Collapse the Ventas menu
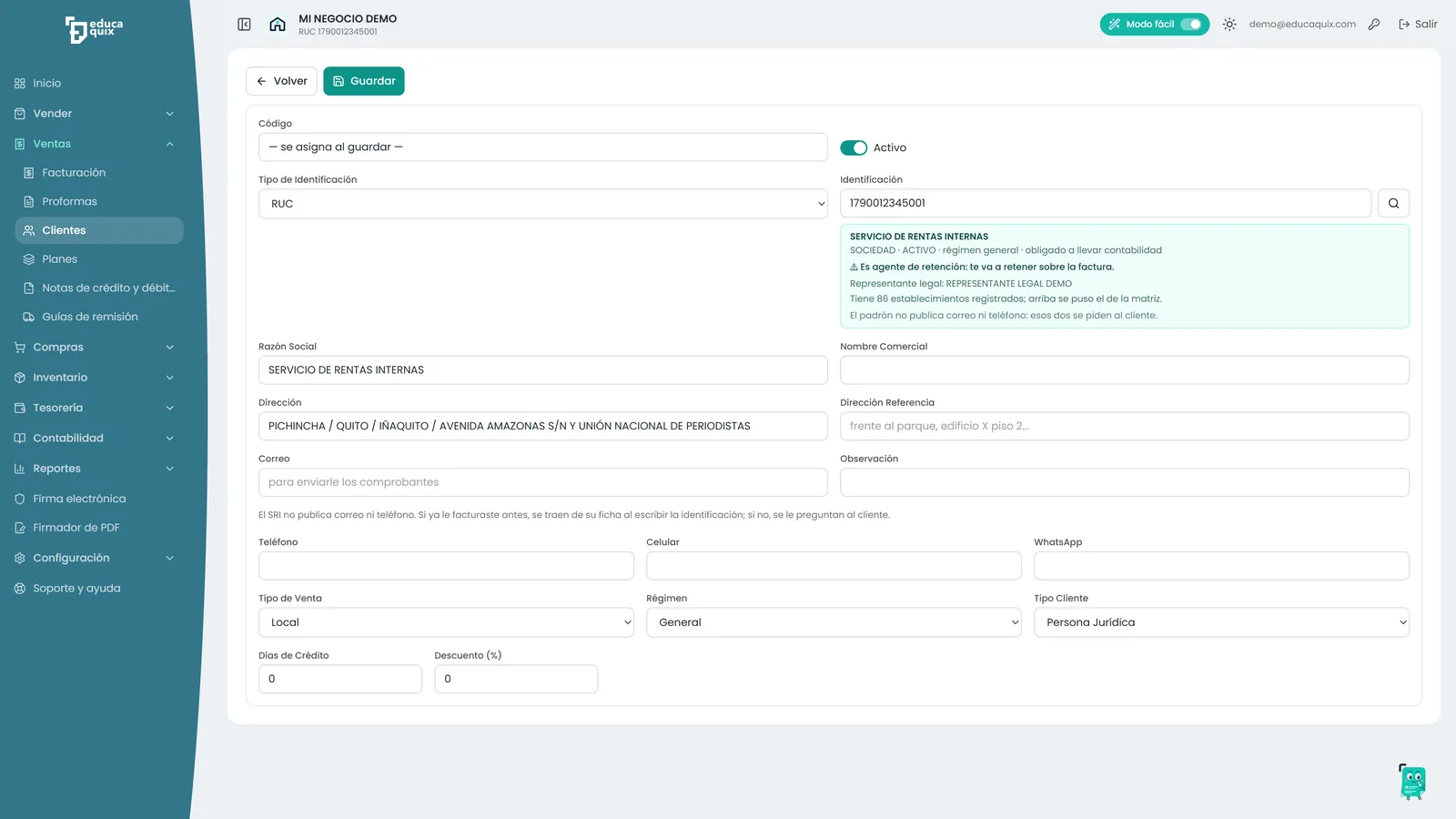The image size is (1456, 819). pyautogui.click(x=95, y=144)
